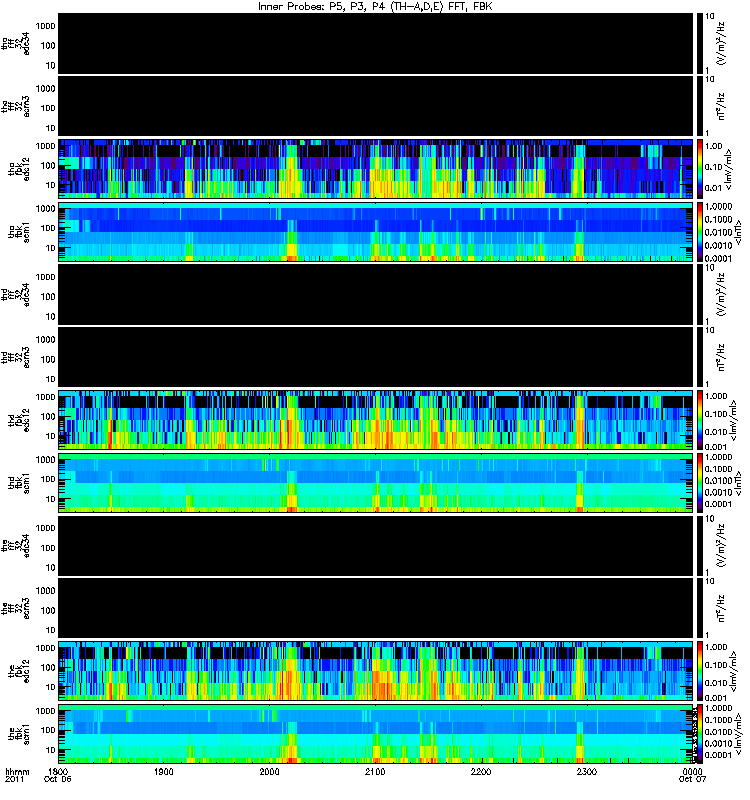Click the tha fbk edc12 spectrogram panel
The width and height of the screenshot is (750, 800).
tap(376, 168)
